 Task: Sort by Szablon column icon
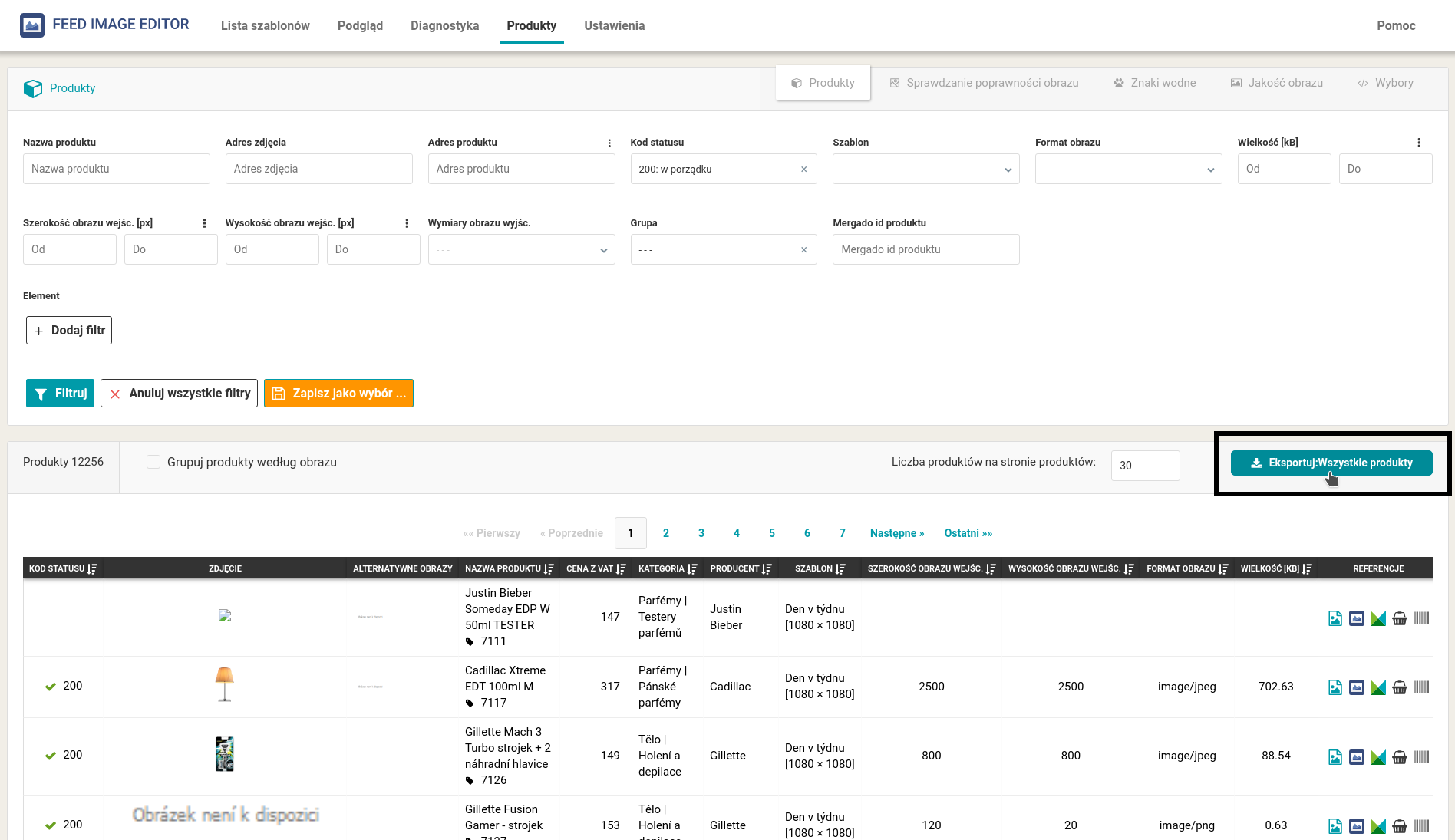(x=840, y=568)
